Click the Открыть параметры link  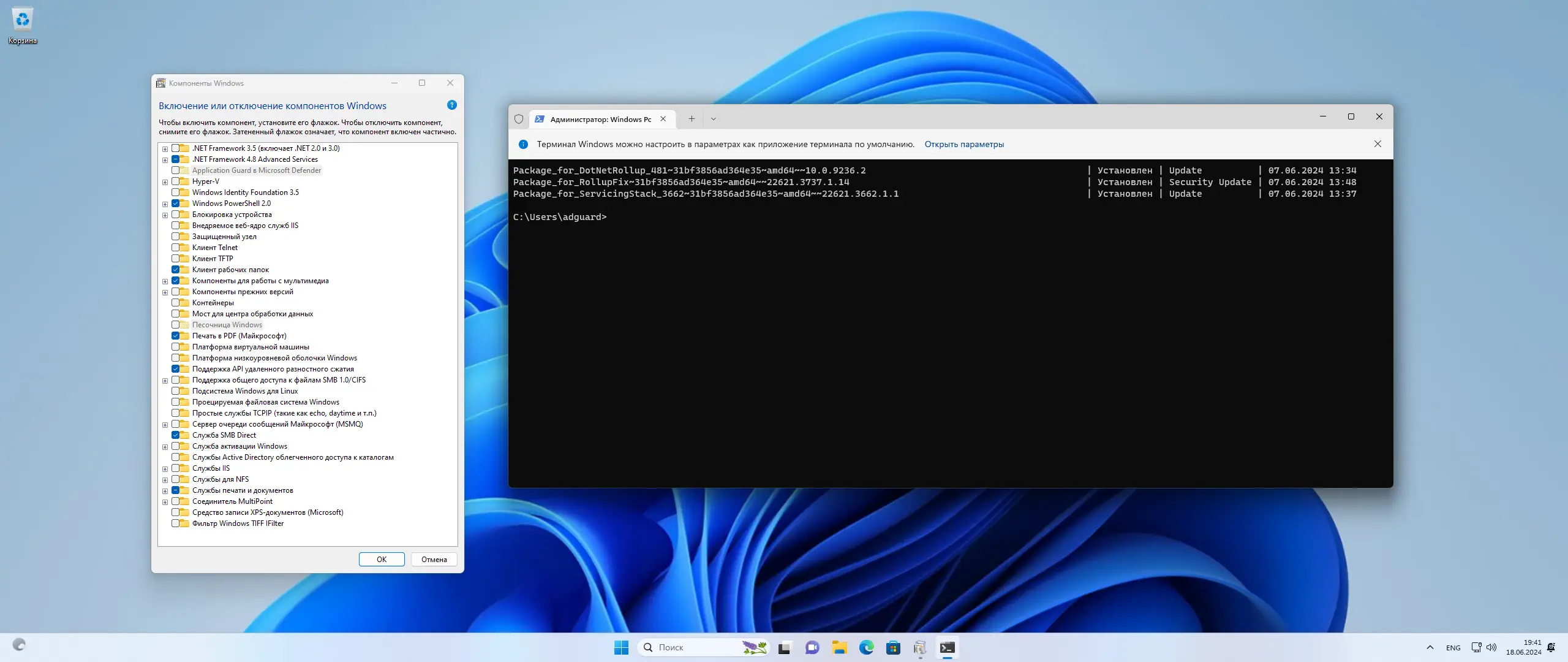tap(964, 145)
